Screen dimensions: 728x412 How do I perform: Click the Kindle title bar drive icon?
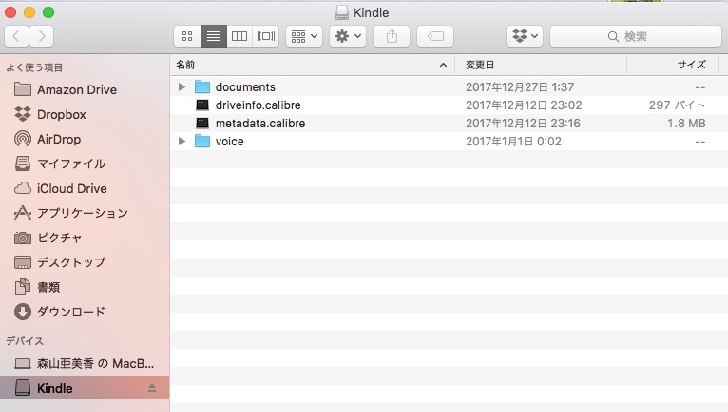(x=342, y=13)
